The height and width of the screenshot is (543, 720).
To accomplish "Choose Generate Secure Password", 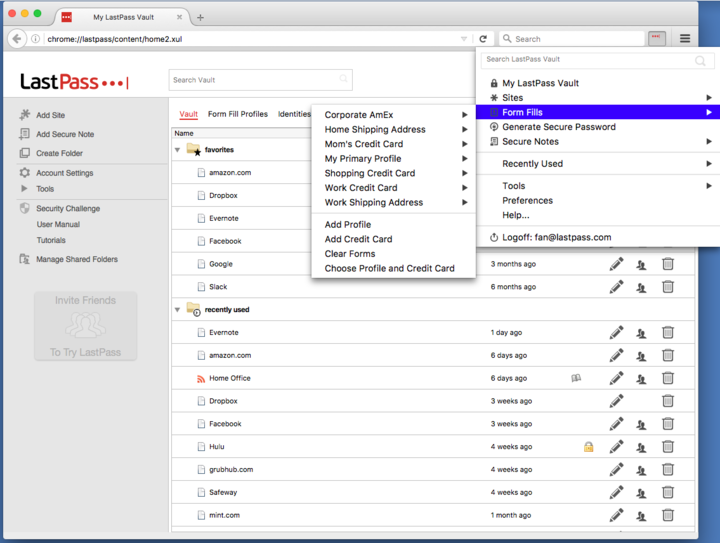I will point(558,127).
